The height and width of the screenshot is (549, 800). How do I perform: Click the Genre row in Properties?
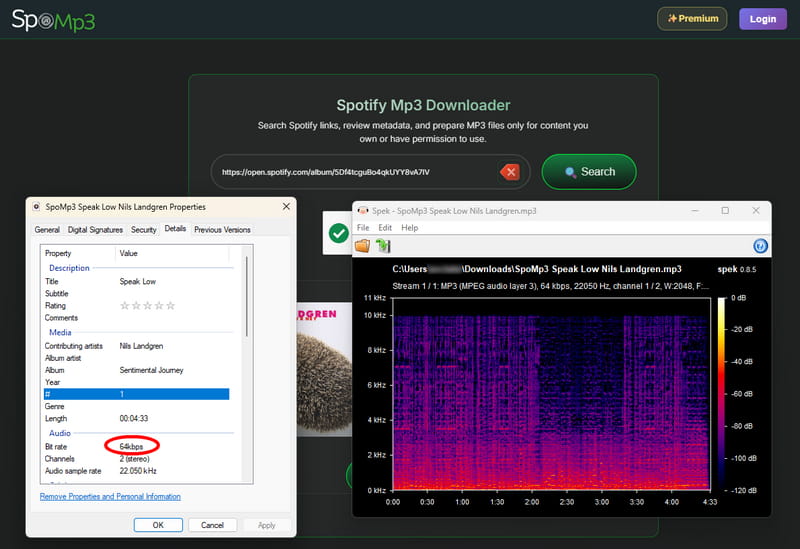click(x=136, y=406)
